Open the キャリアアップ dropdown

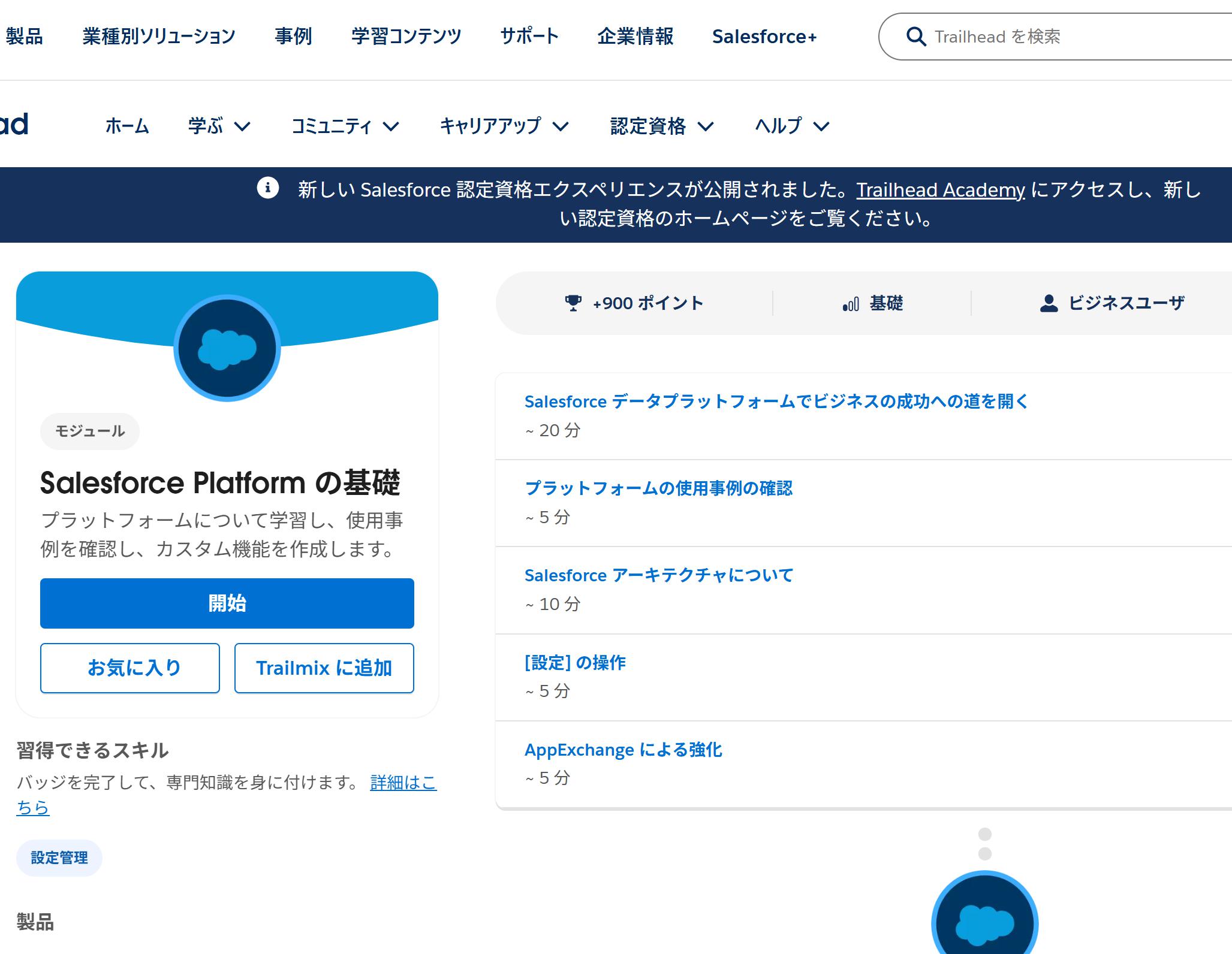click(x=504, y=126)
